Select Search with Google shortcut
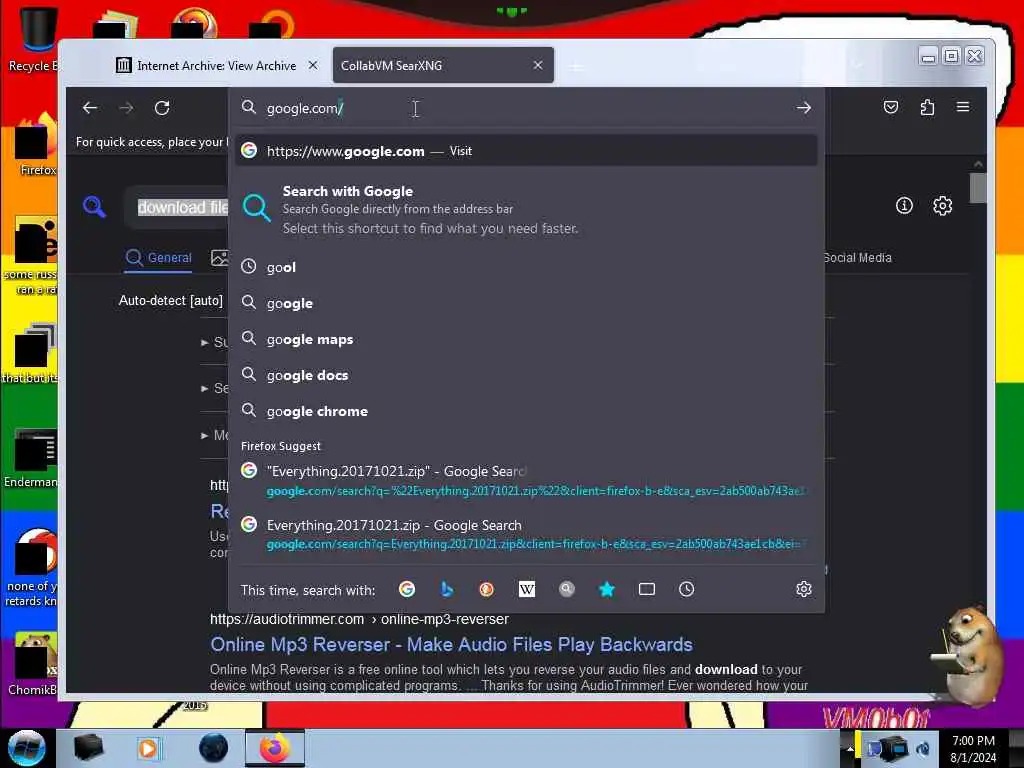1024x768 pixels. tap(526, 209)
